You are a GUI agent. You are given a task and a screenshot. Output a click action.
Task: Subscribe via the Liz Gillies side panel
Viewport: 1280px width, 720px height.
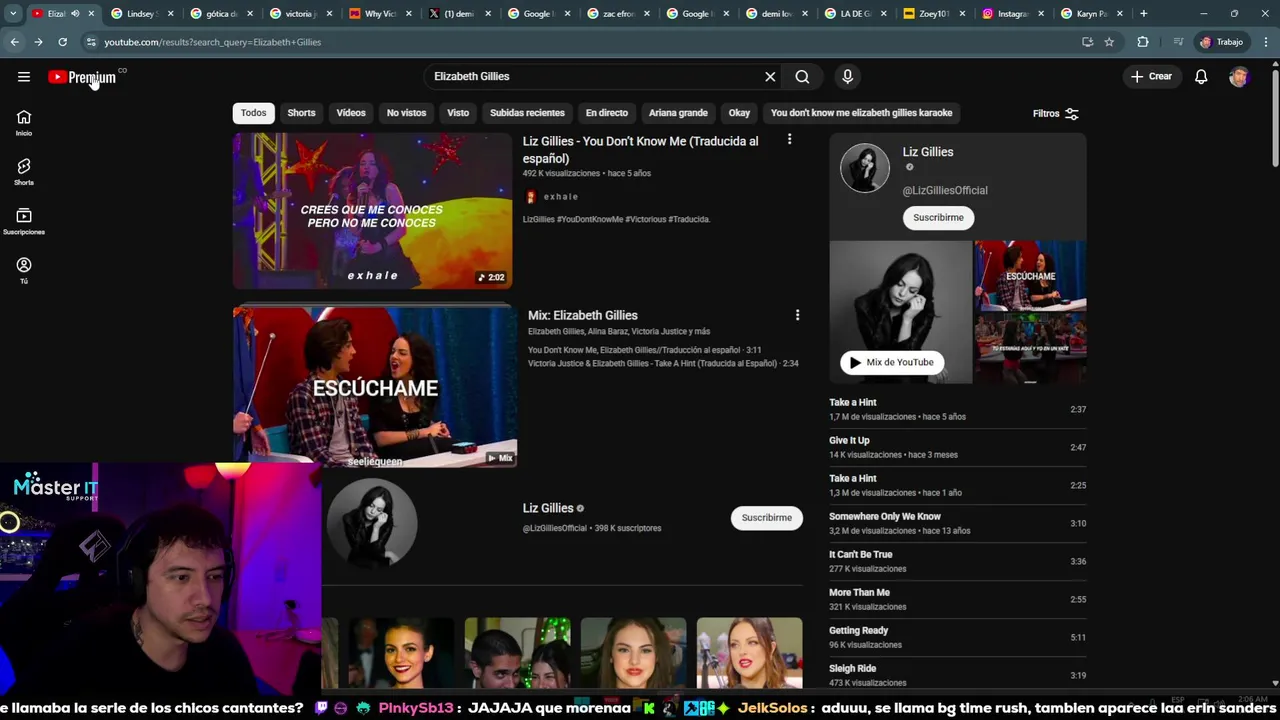938,217
